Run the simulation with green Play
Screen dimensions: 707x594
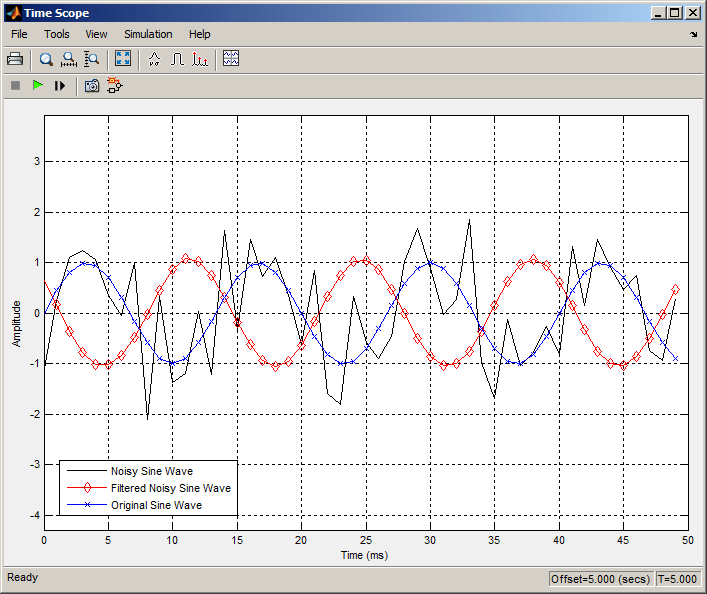(38, 86)
